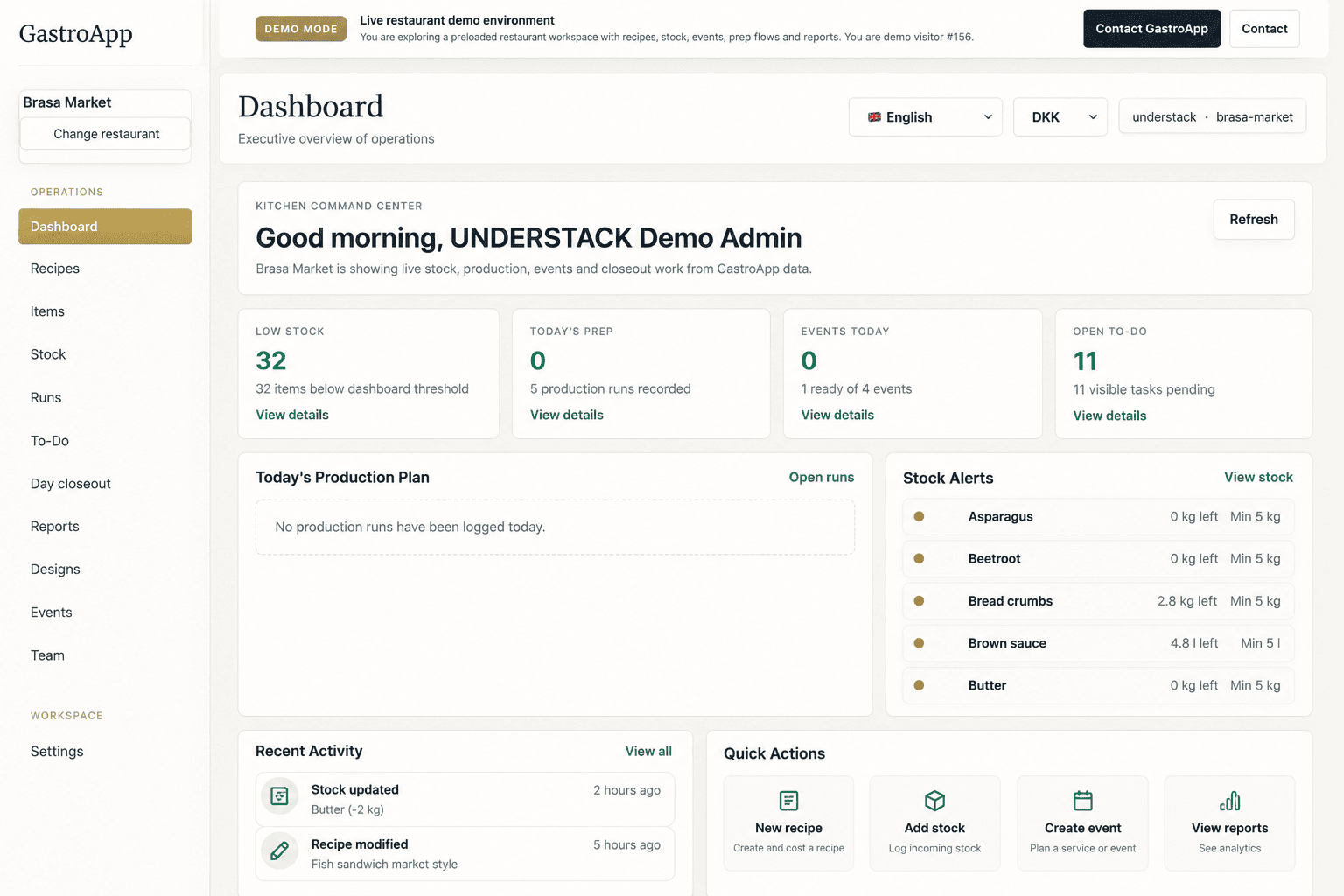Click the Brown sauce alert status dot

coord(919,643)
